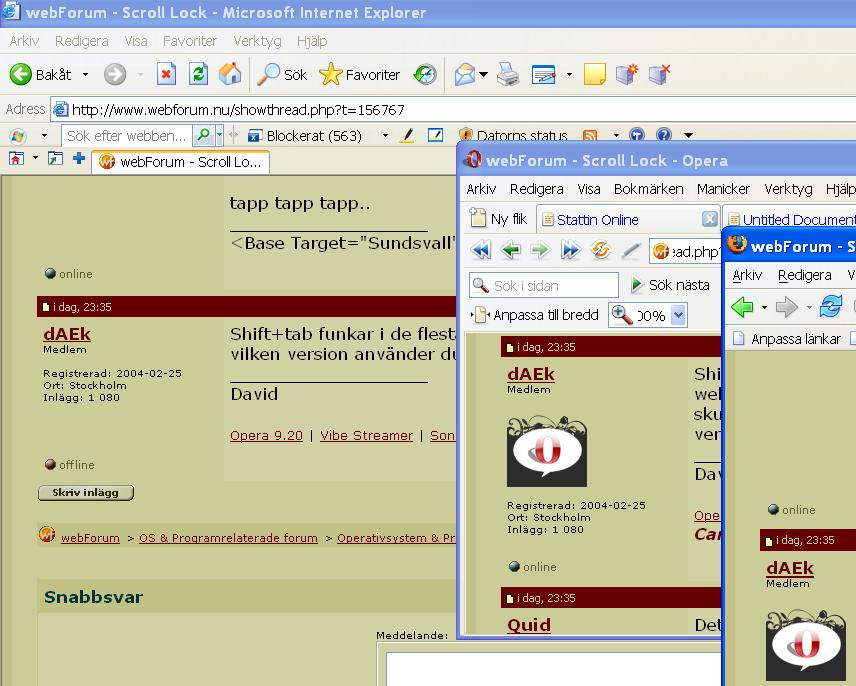The width and height of the screenshot is (856, 686).
Task: Open webForum breadcrumb link
Action: tap(90, 538)
